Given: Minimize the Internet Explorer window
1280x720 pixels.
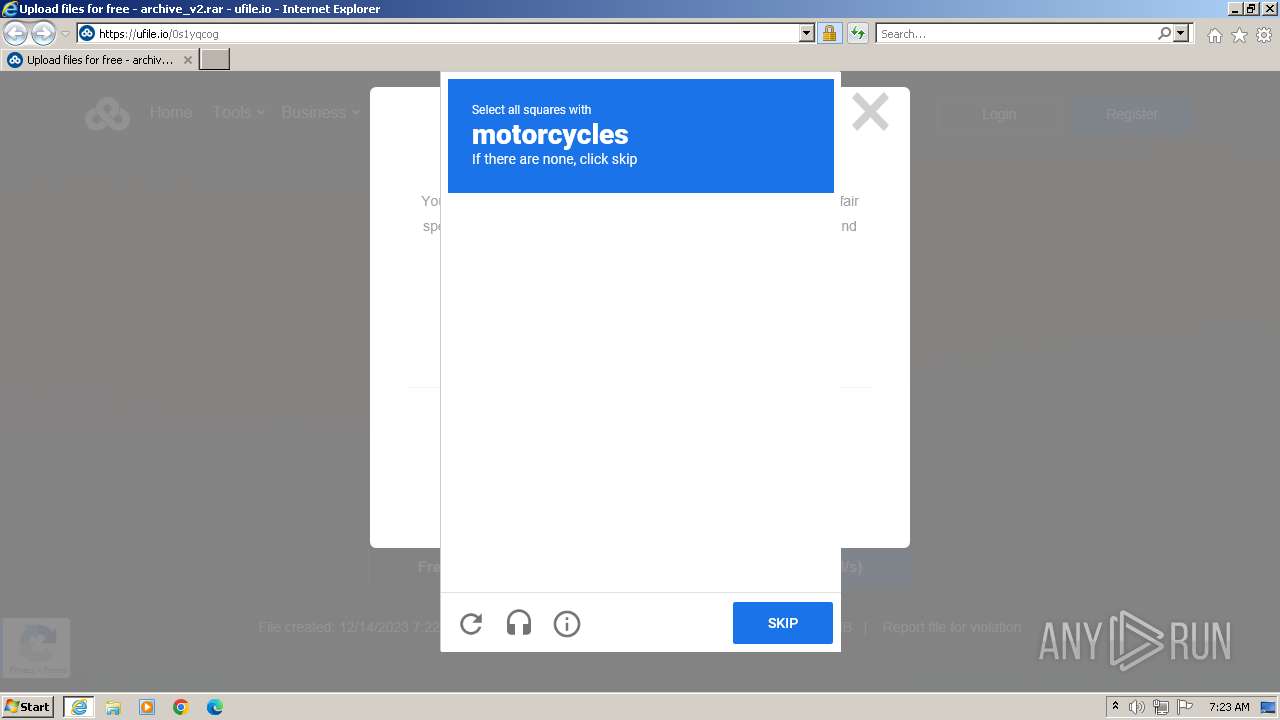Looking at the screenshot, I should click(1236, 9).
